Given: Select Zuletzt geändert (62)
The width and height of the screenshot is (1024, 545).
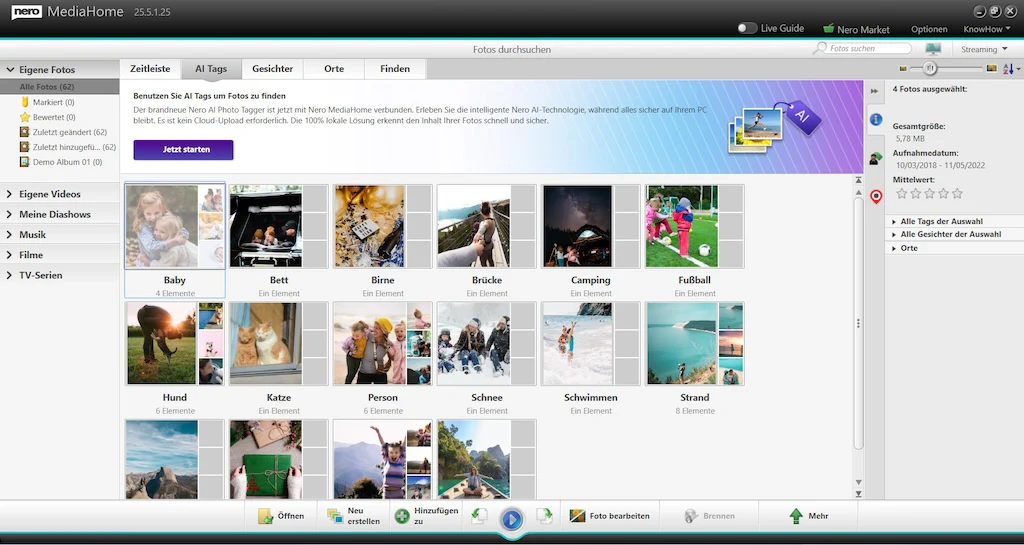Looking at the screenshot, I should (x=63, y=132).
